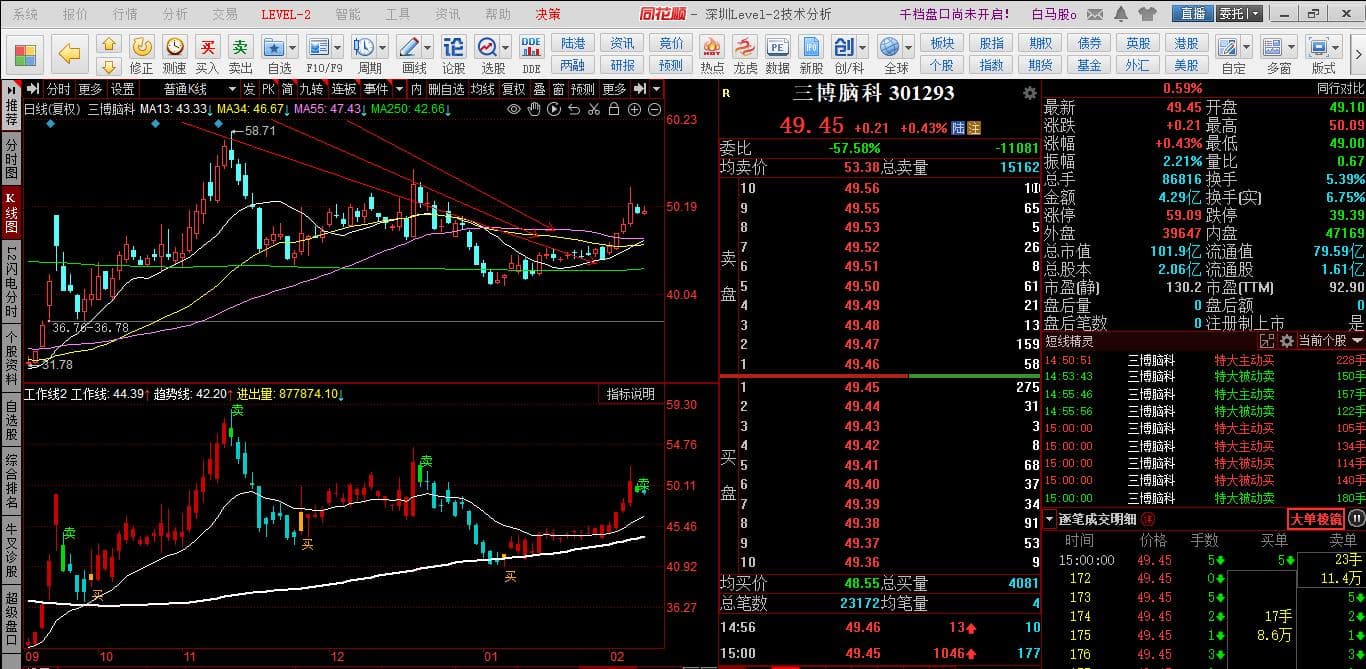Open the 报价 menu

pos(75,14)
